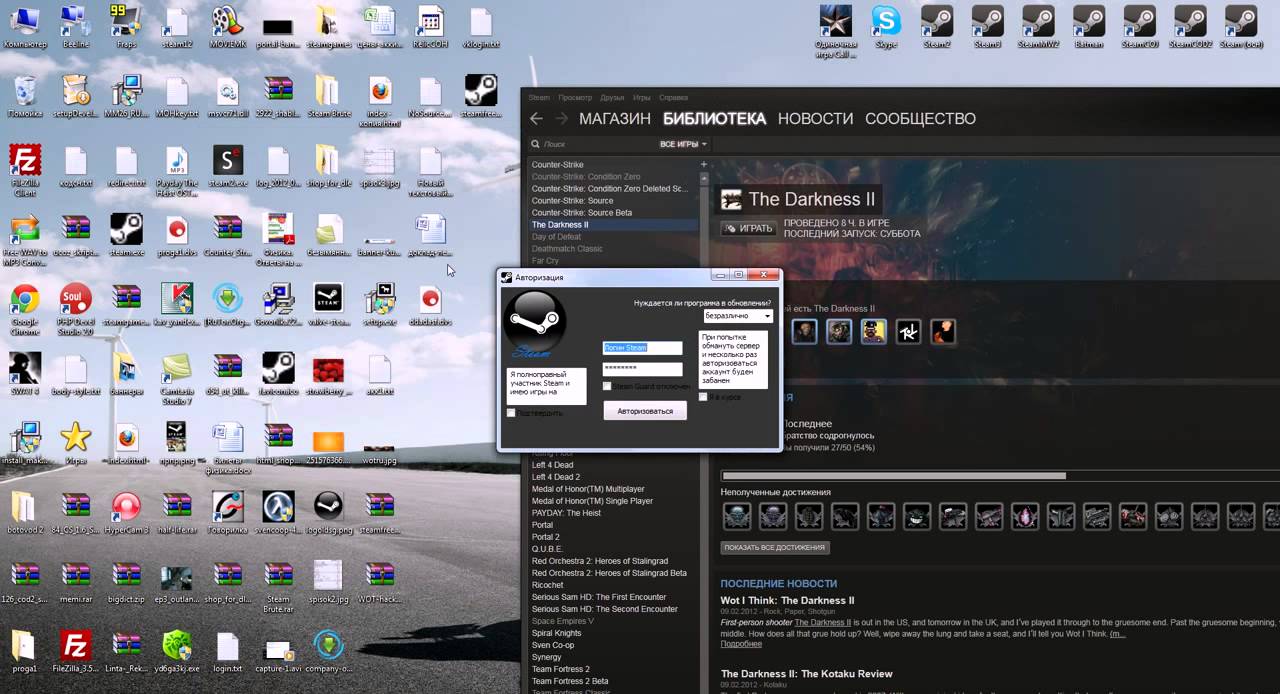Viewport: 1280px width, 694px height.
Task: Select the HyperCam 3 desktop icon
Action: pos(126,513)
